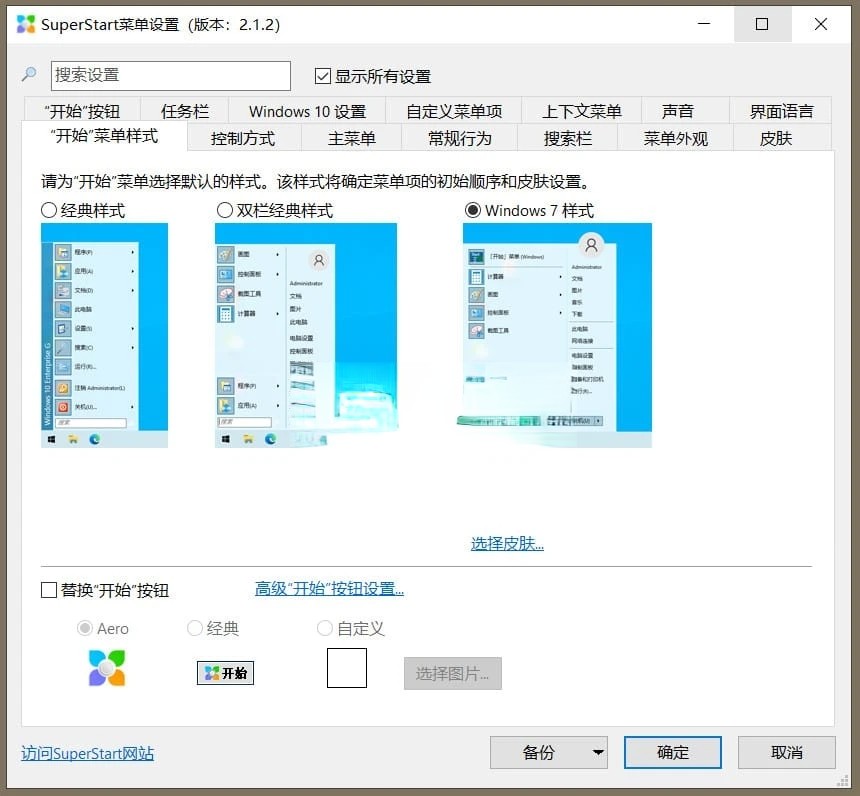
Task: Click the Windows 7 style preview thumbnail
Action: pos(557,335)
